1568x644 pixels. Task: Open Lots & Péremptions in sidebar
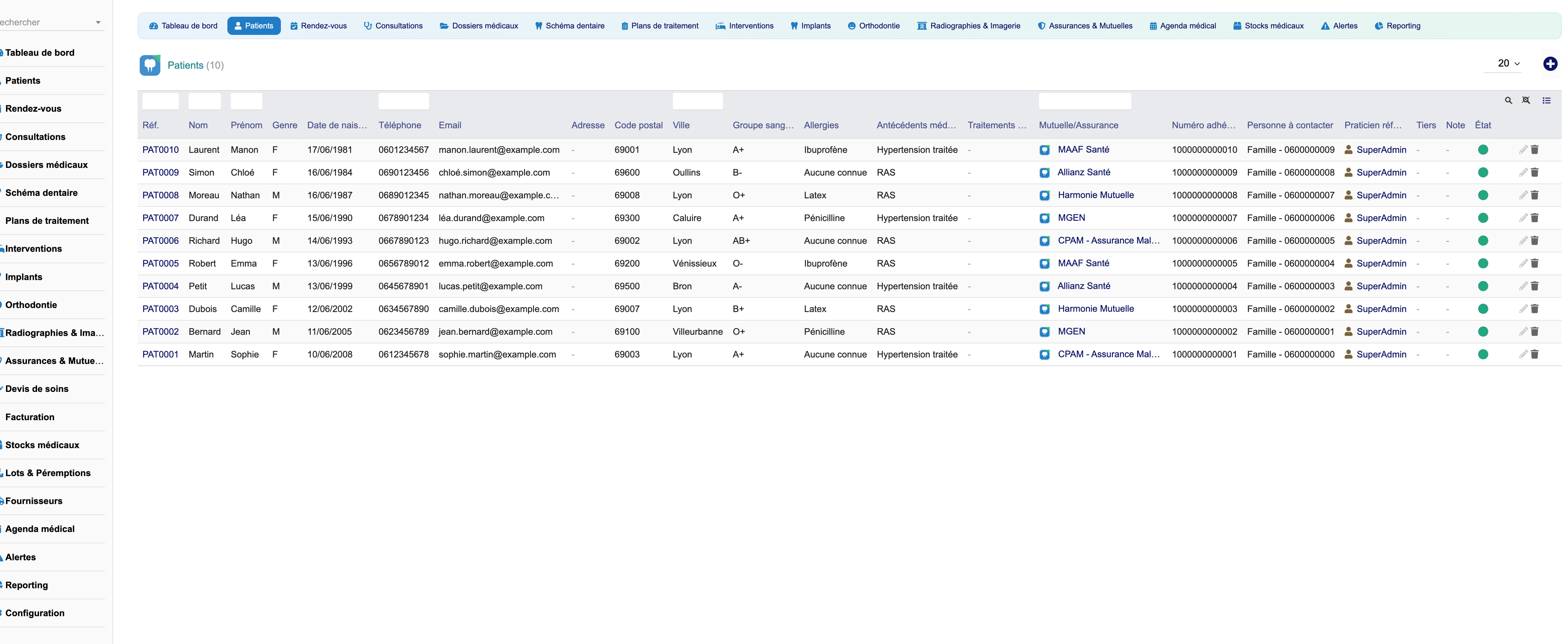(48, 473)
